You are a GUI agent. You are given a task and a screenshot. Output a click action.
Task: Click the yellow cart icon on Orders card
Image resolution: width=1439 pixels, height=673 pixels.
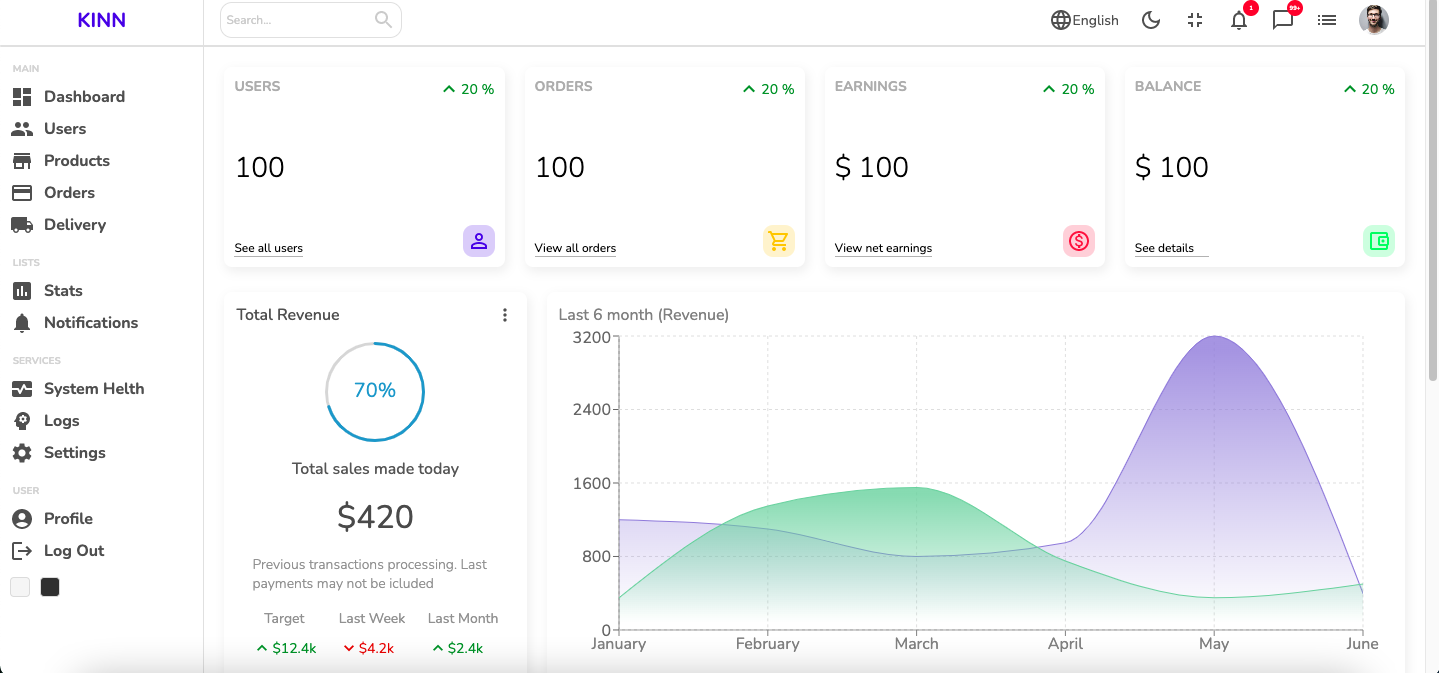(779, 241)
